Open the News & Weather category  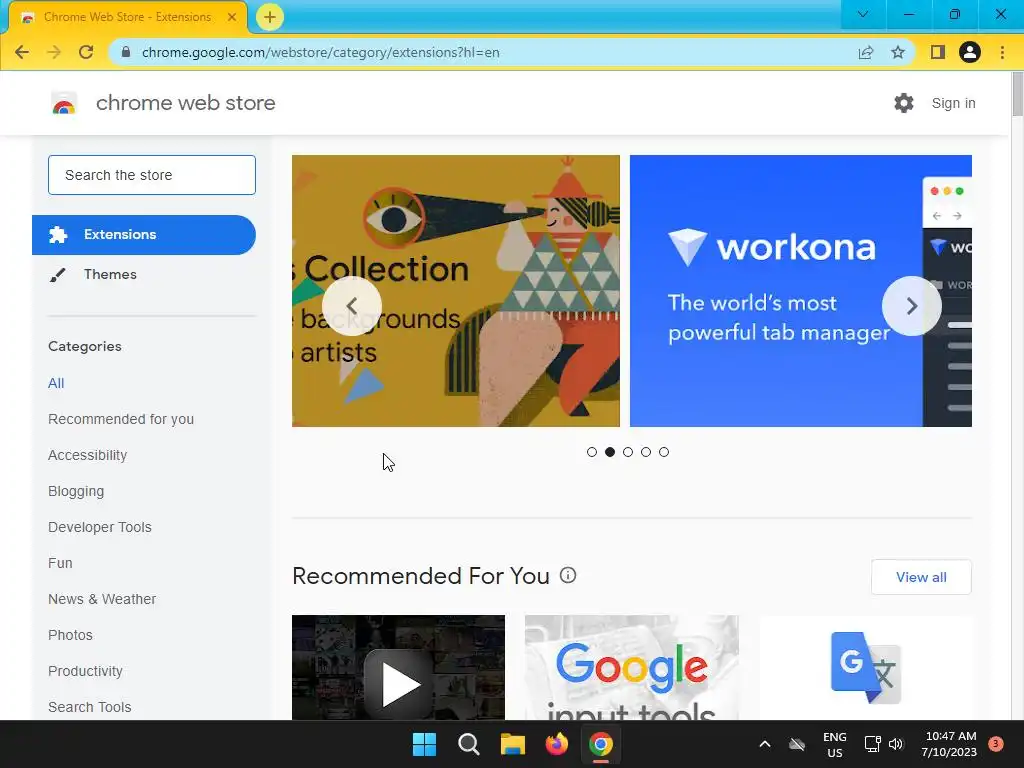point(102,599)
